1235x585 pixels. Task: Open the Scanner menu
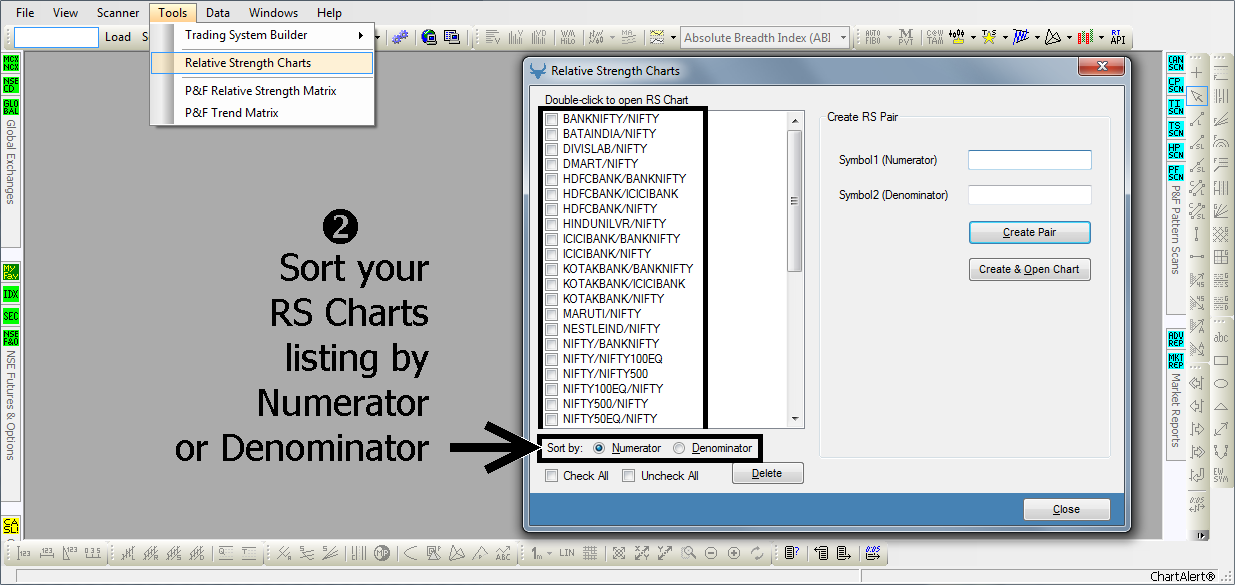118,13
